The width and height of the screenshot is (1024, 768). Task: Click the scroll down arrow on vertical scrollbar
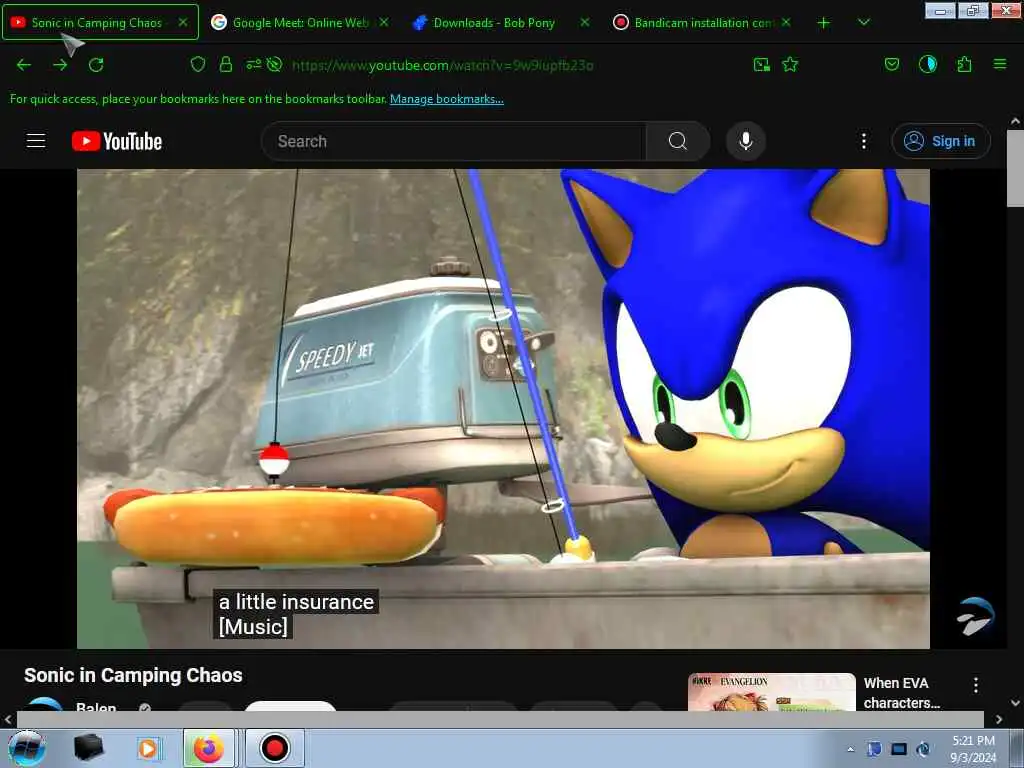(1015, 703)
